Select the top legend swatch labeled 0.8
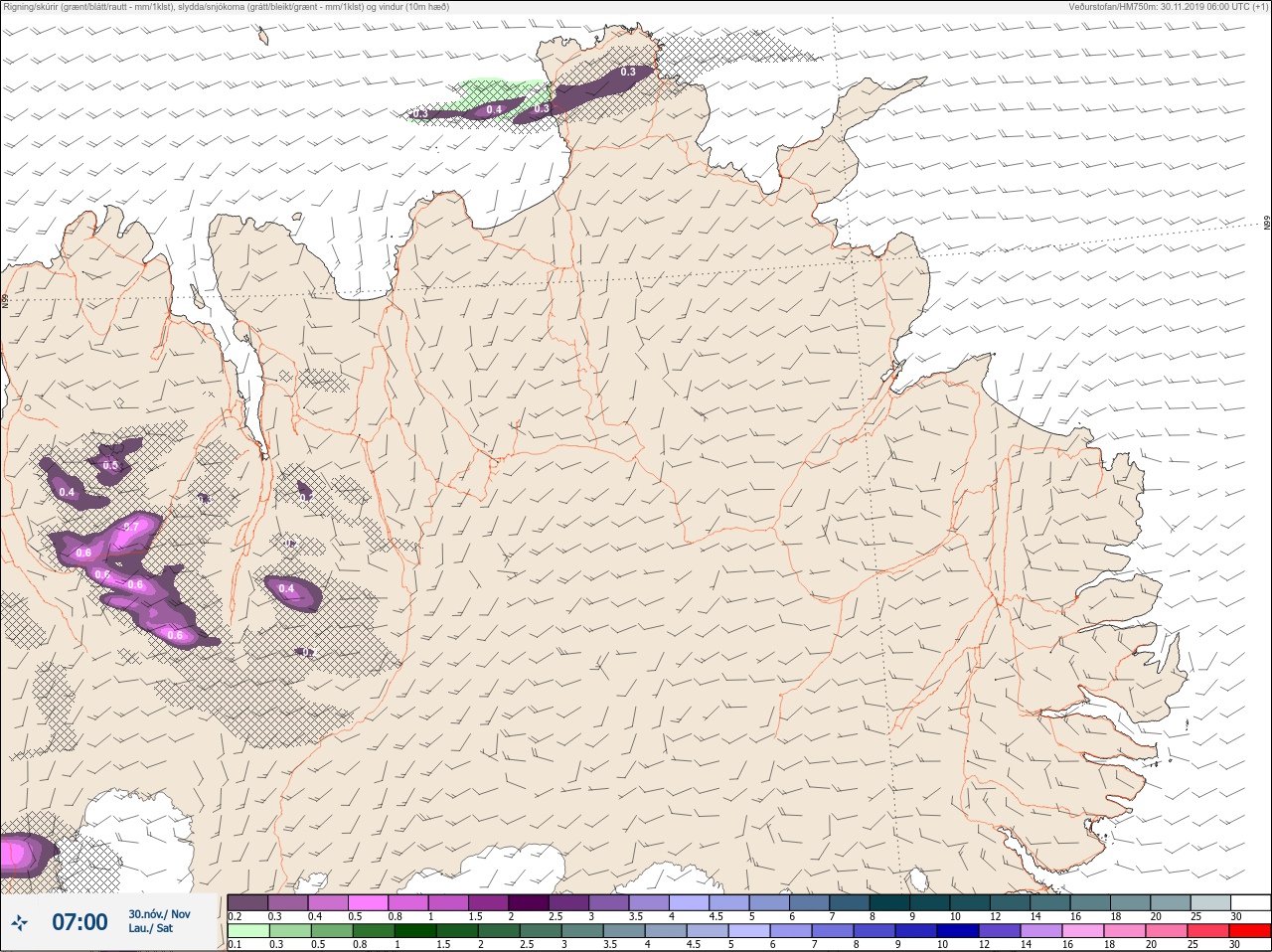 pyautogui.click(x=407, y=902)
